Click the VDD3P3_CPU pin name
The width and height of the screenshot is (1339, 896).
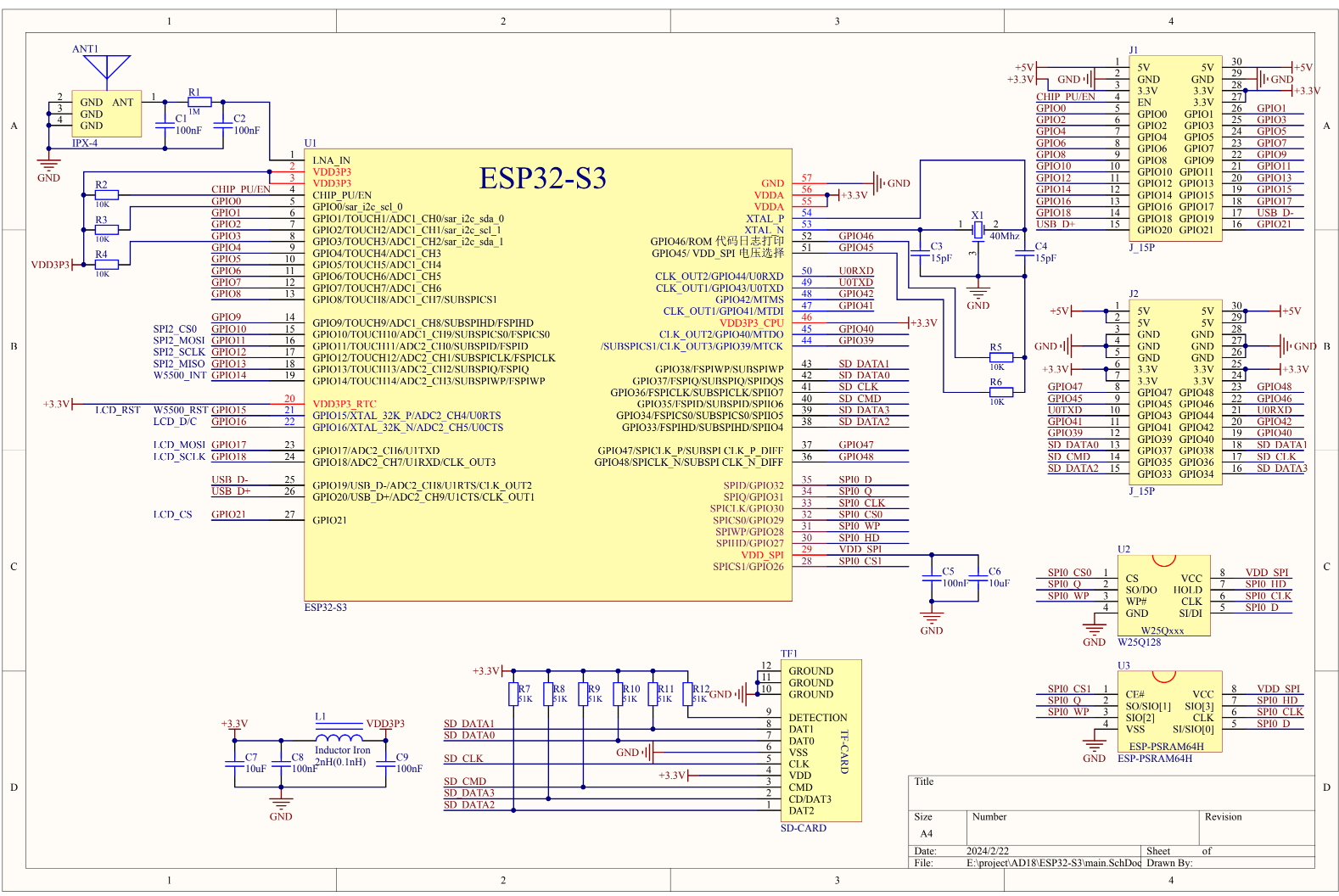(752, 322)
